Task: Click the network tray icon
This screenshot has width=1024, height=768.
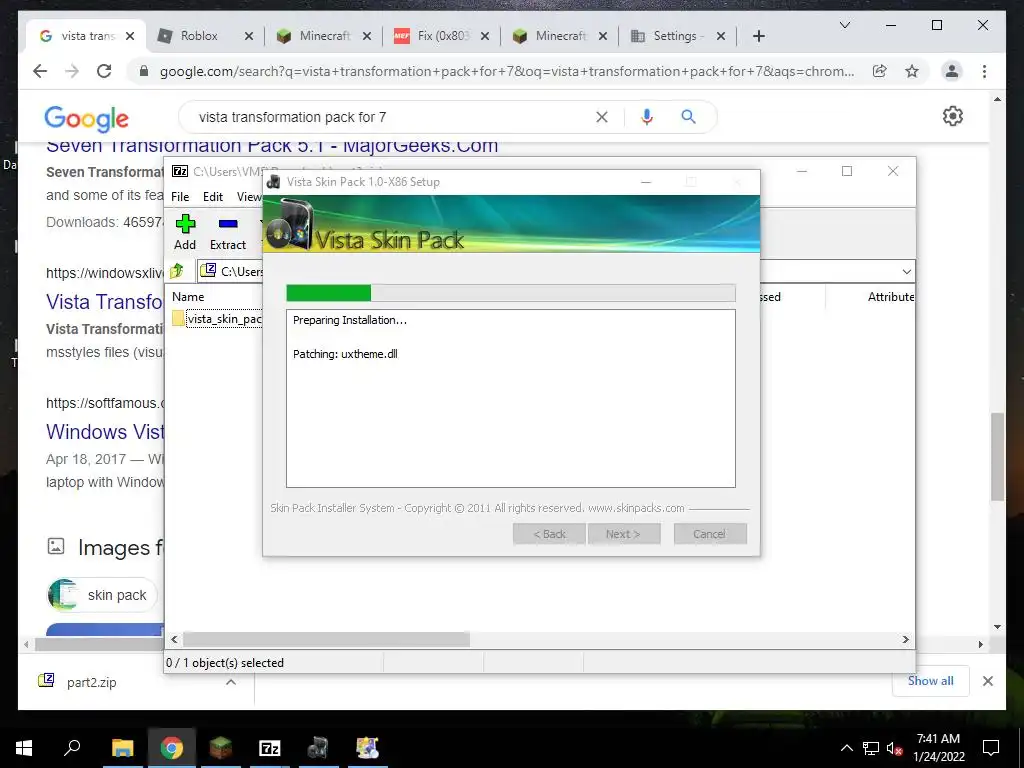Action: pyautogui.click(x=871, y=748)
